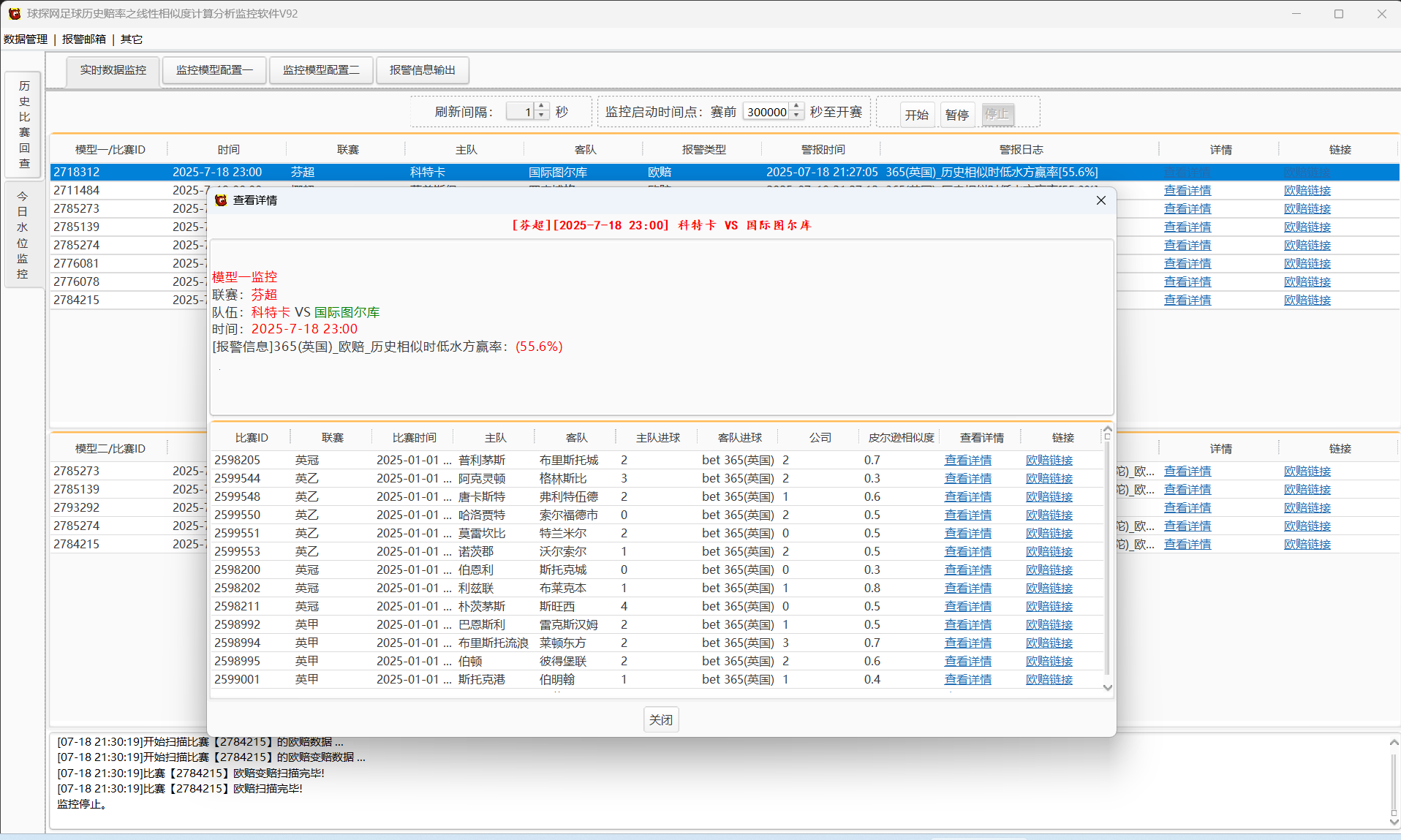The image size is (1401, 840).
Task: Click the 关闭 button in dialog
Action: (661, 720)
